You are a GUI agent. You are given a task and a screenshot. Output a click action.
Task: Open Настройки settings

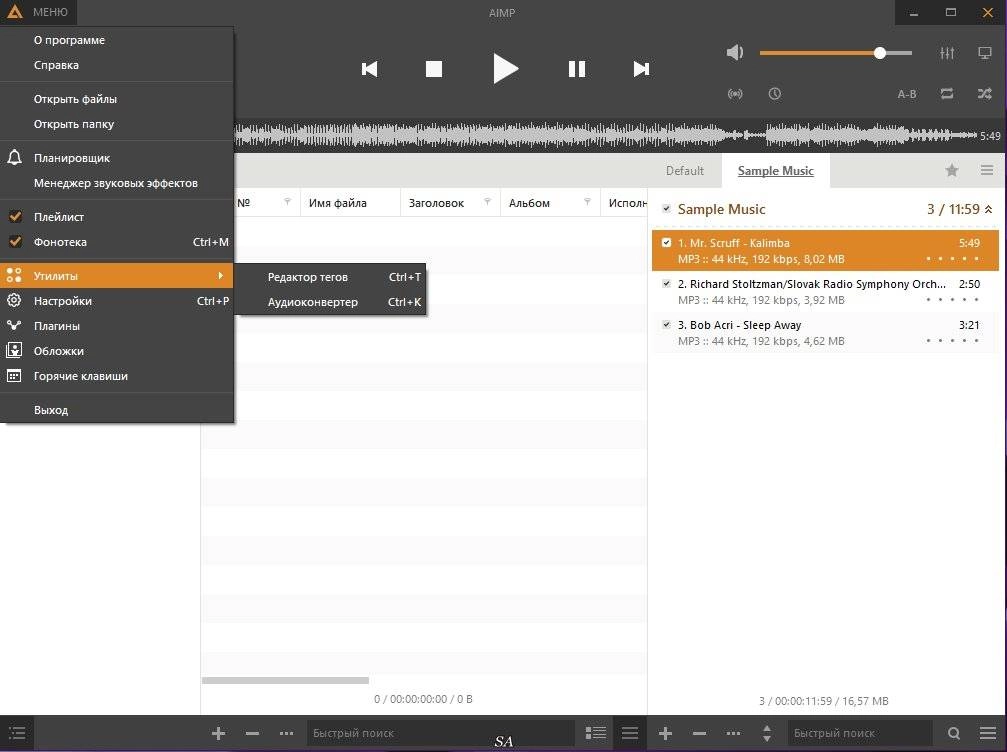tap(116, 301)
